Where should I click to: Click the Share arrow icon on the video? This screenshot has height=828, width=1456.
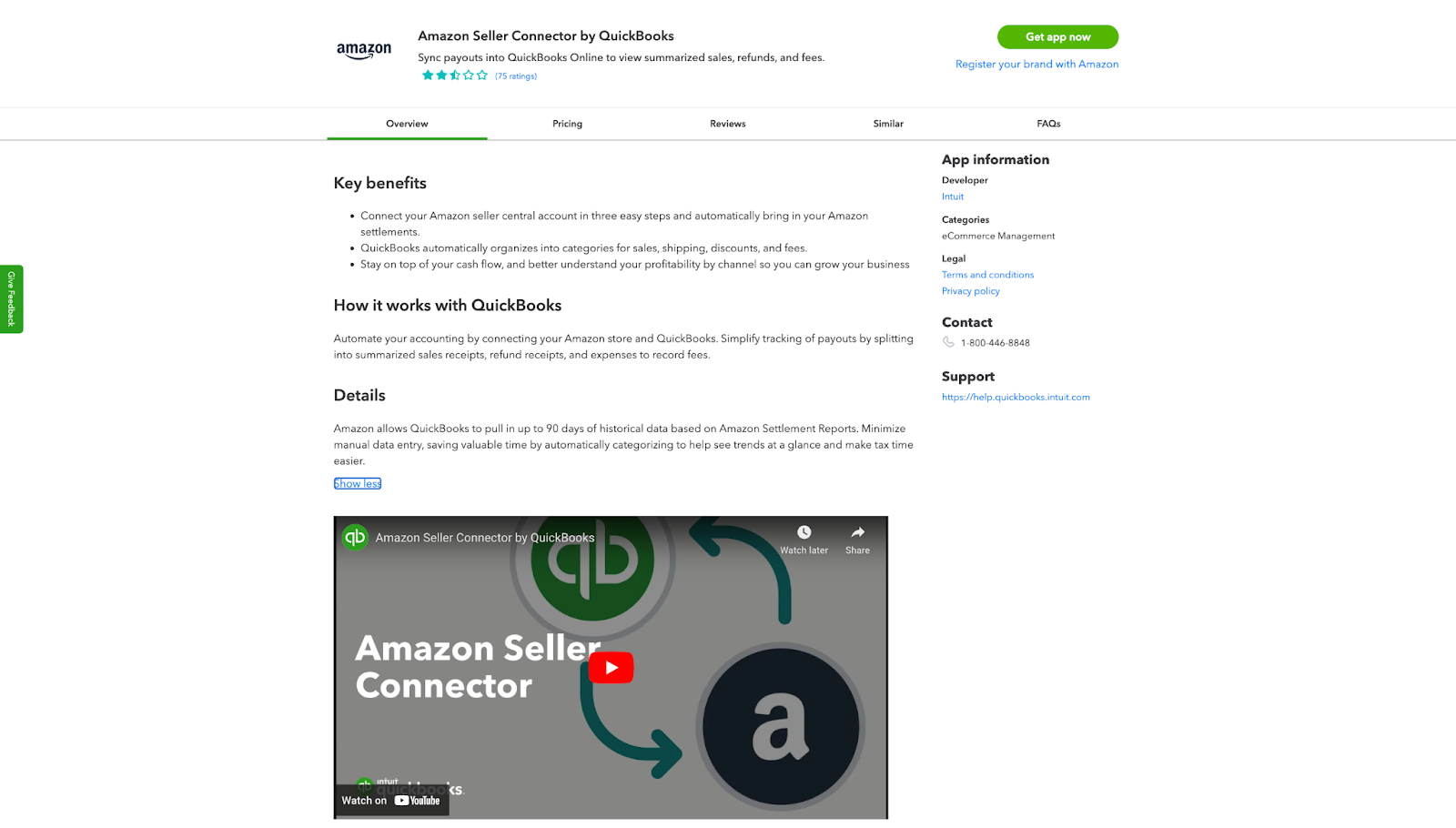[857, 532]
